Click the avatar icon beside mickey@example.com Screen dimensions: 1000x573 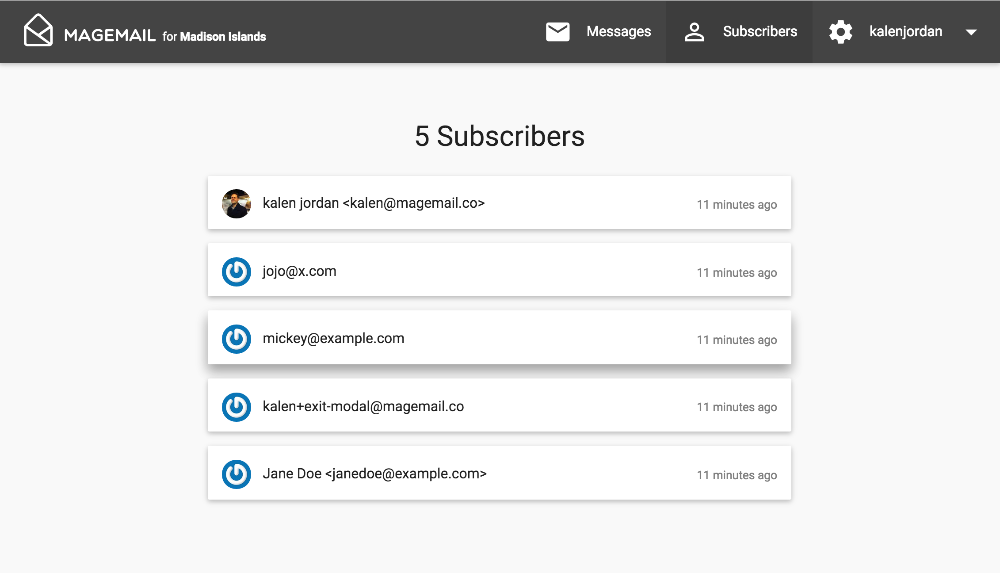(x=236, y=339)
